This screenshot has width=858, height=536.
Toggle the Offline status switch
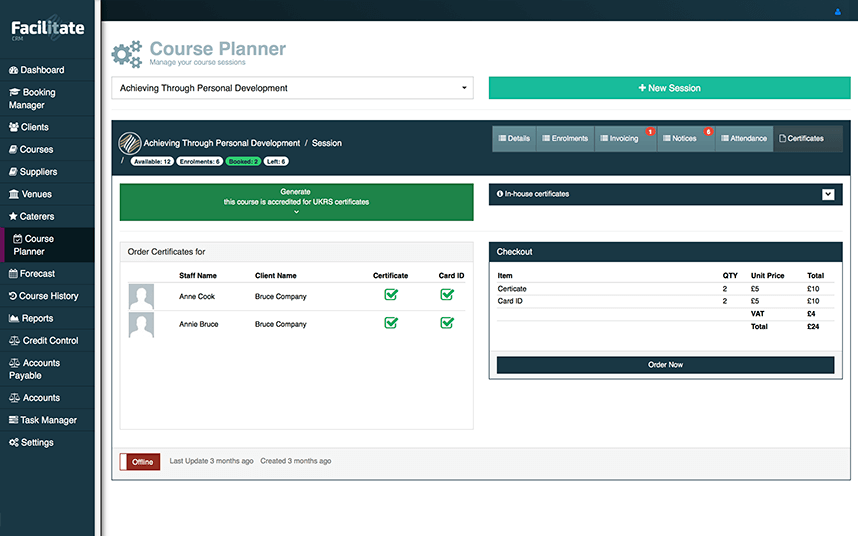(140, 461)
